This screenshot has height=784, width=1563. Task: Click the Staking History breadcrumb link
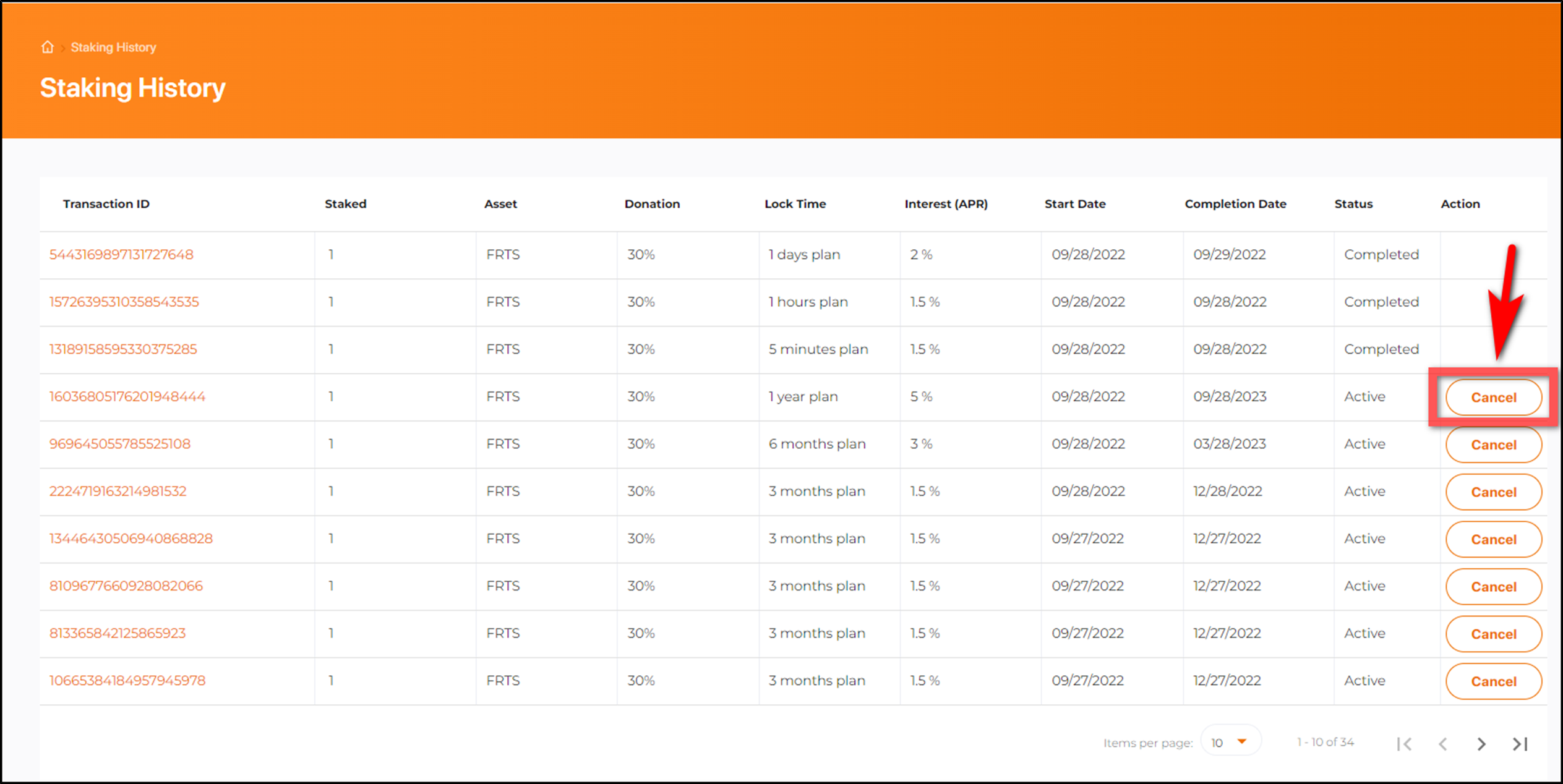tap(113, 47)
